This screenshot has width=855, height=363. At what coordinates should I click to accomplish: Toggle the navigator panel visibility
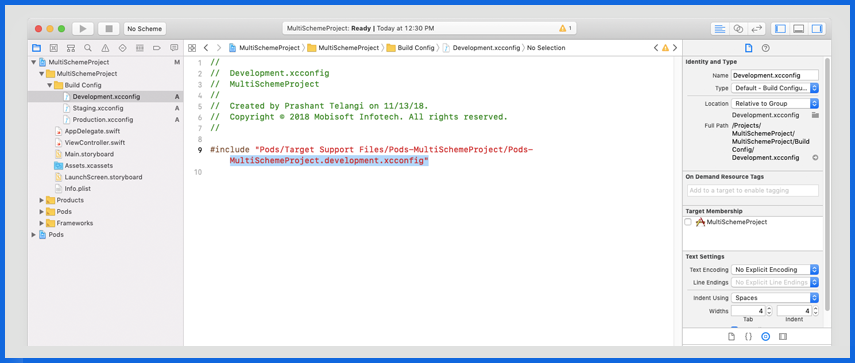click(780, 28)
